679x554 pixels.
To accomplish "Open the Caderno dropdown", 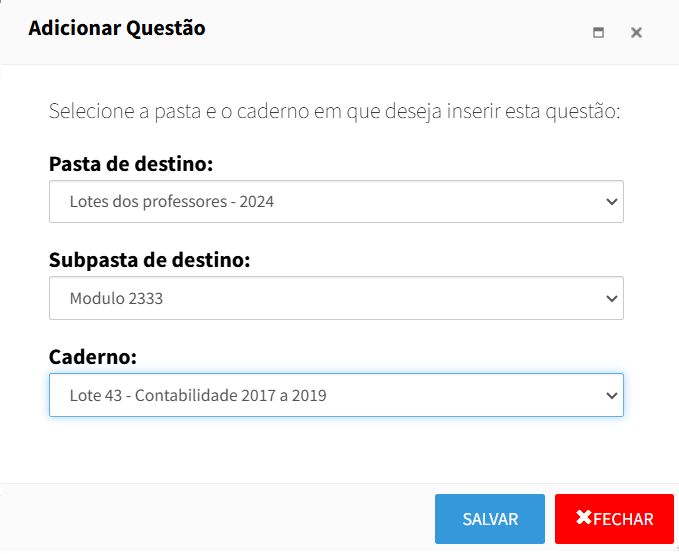I will point(336,395).
